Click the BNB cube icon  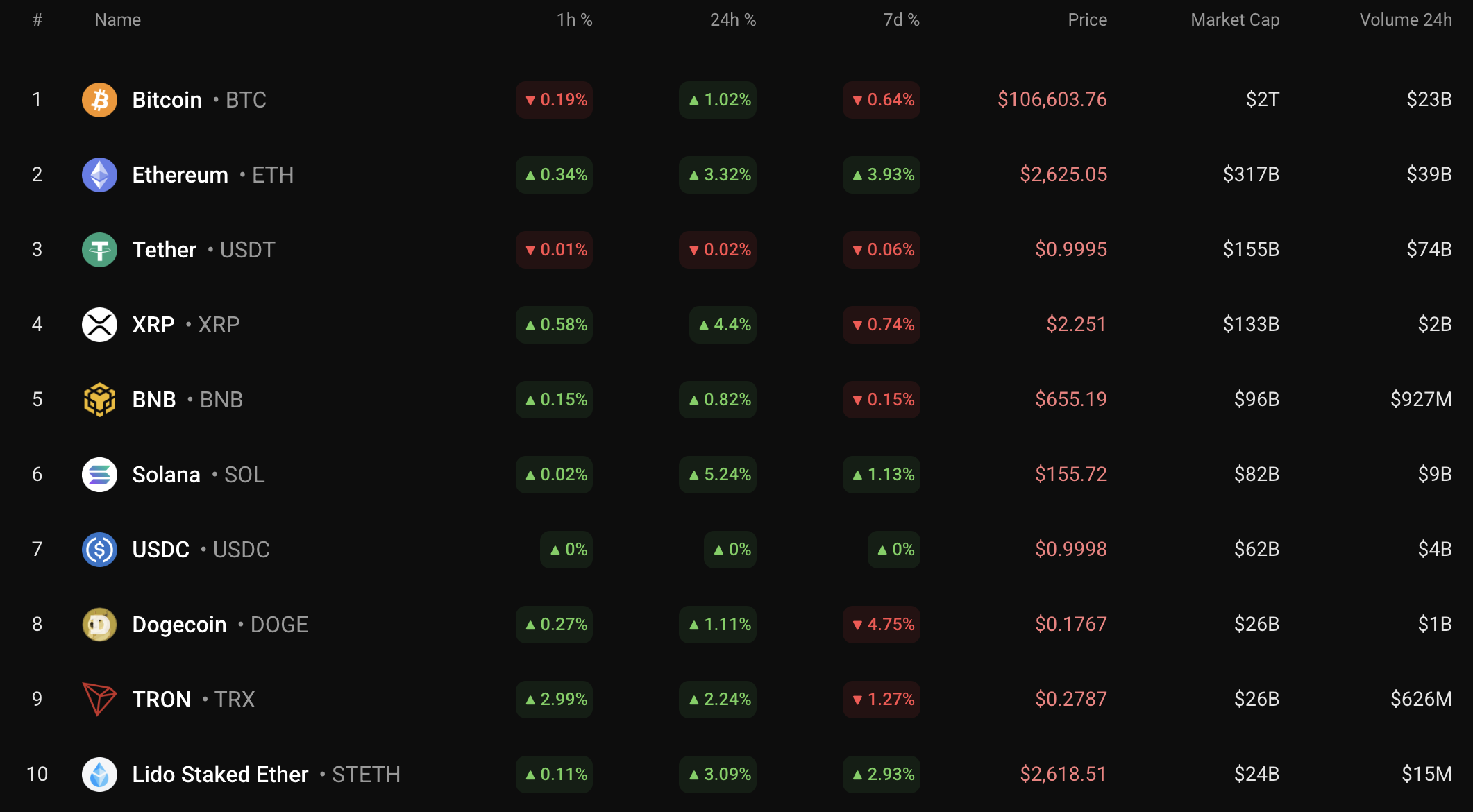pos(99,400)
